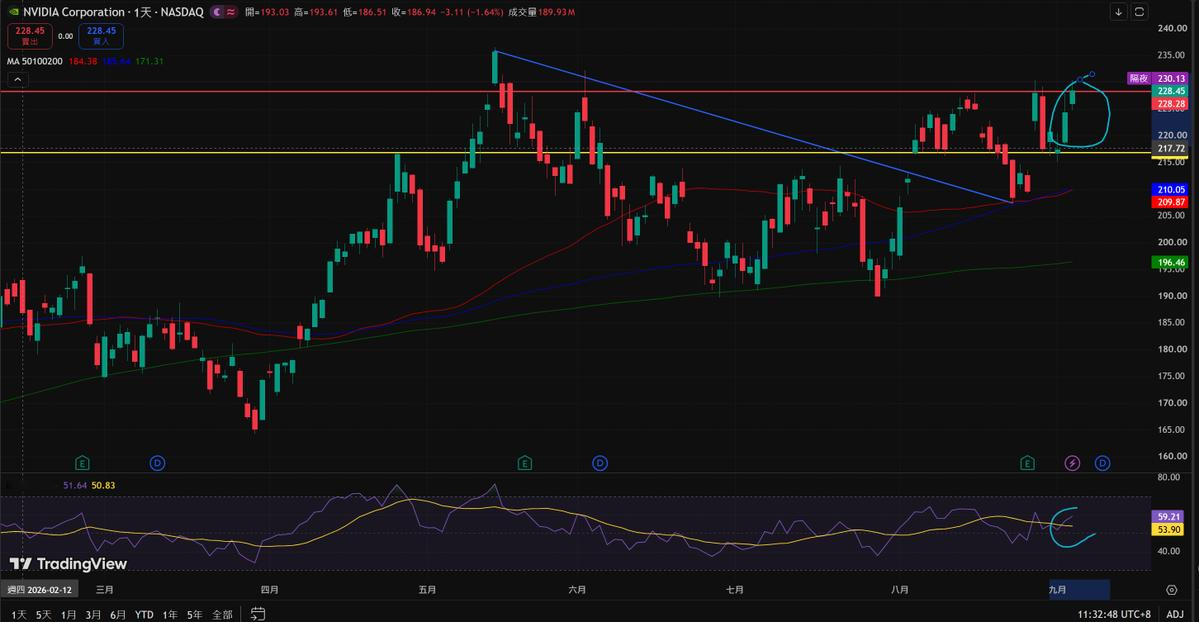Viewport: 1199px width, 622px height.
Task: Toggle the ADJ adjusted data button
Action: pyautogui.click(x=1175, y=614)
